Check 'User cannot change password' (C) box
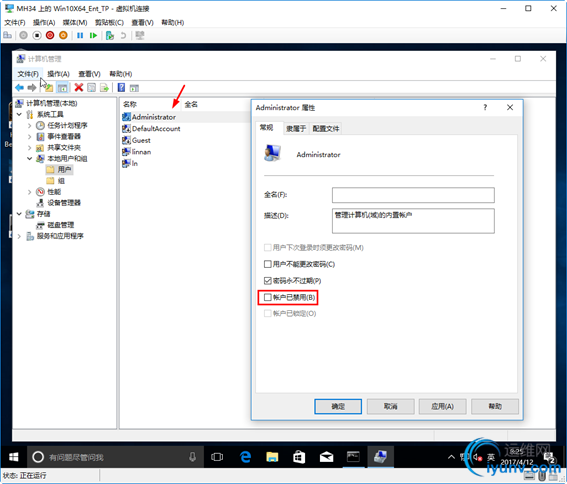Screen dimensions: 567x484 pos(268,264)
